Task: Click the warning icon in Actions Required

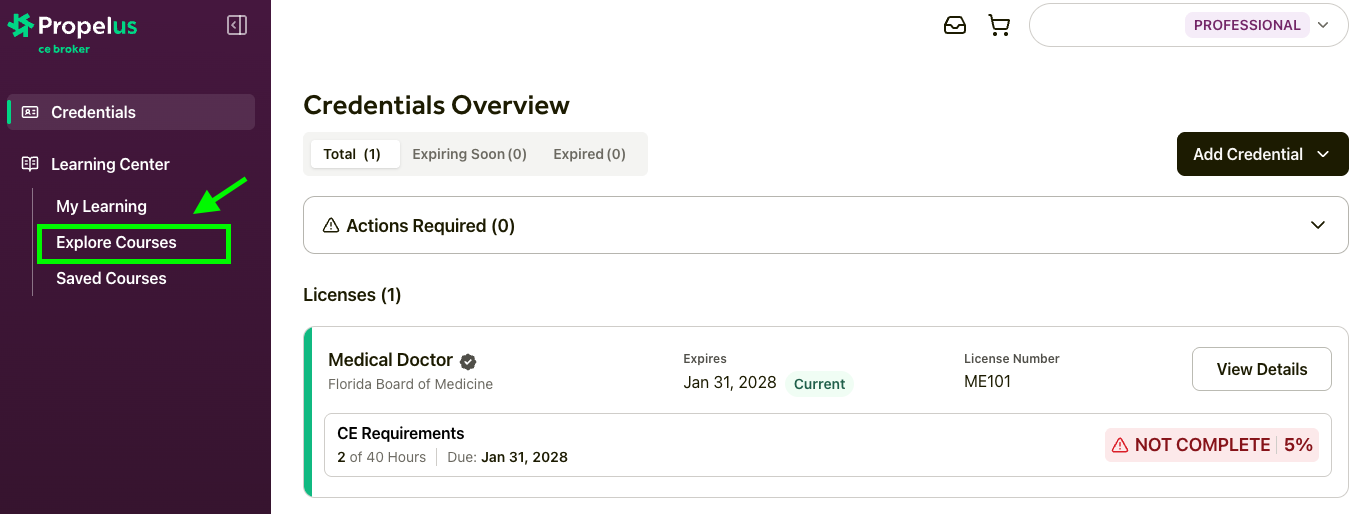Action: pyautogui.click(x=331, y=226)
